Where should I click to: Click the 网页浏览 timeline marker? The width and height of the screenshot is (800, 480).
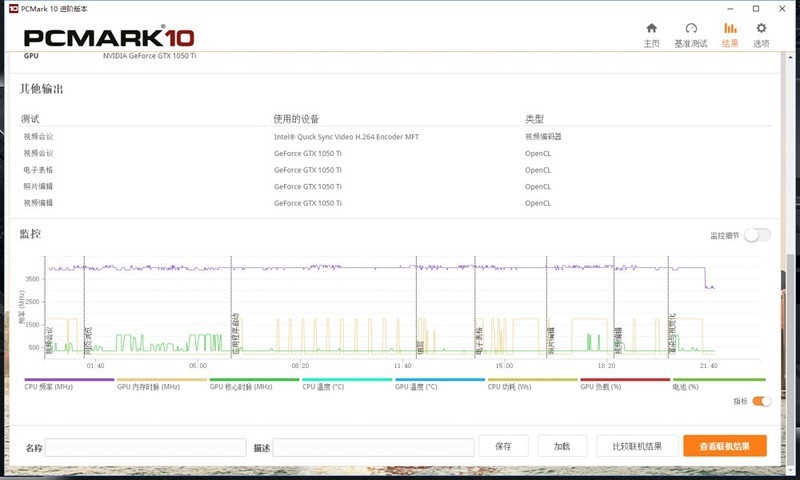click(x=88, y=341)
